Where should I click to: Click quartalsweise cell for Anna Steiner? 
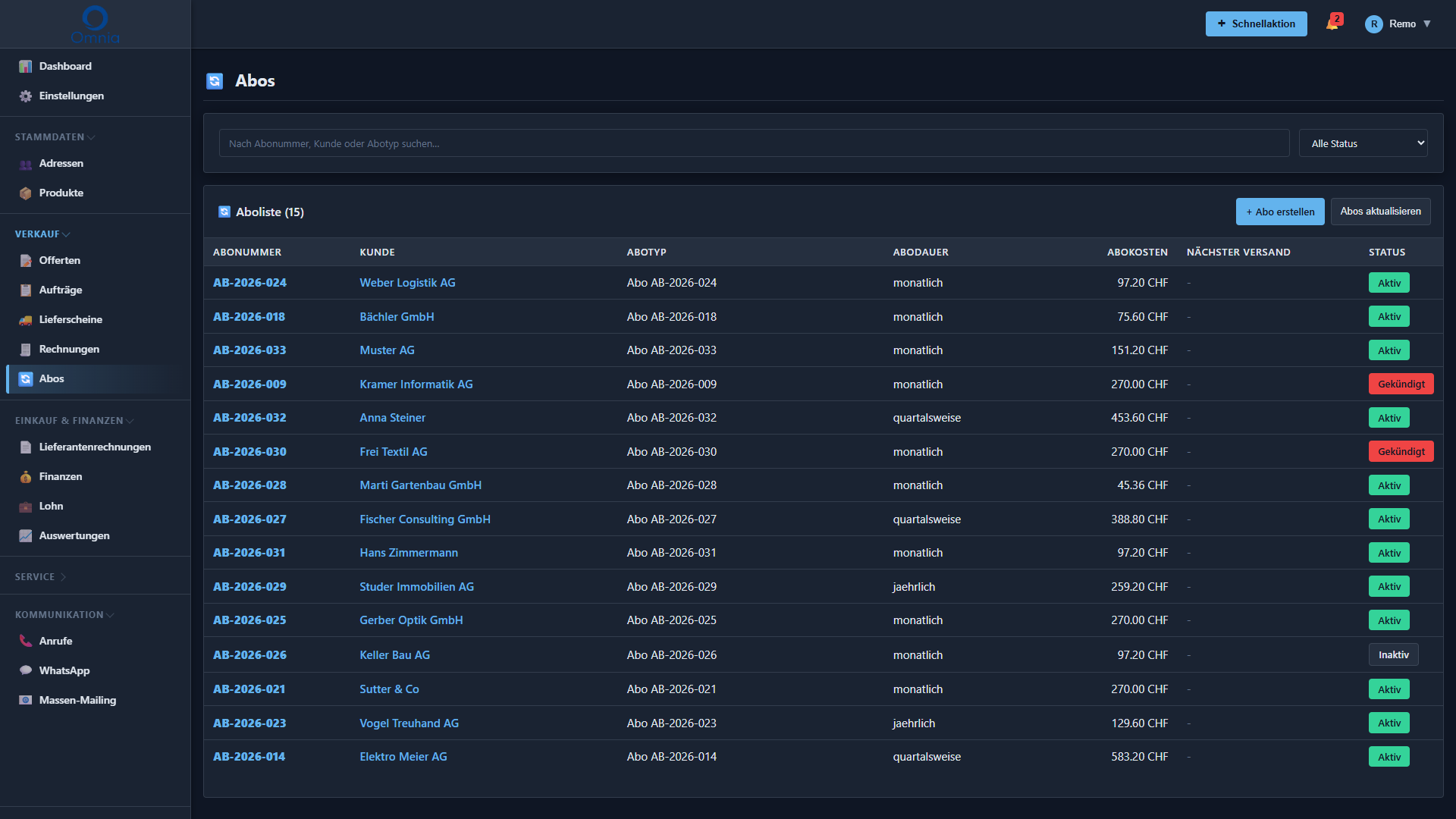[927, 418]
